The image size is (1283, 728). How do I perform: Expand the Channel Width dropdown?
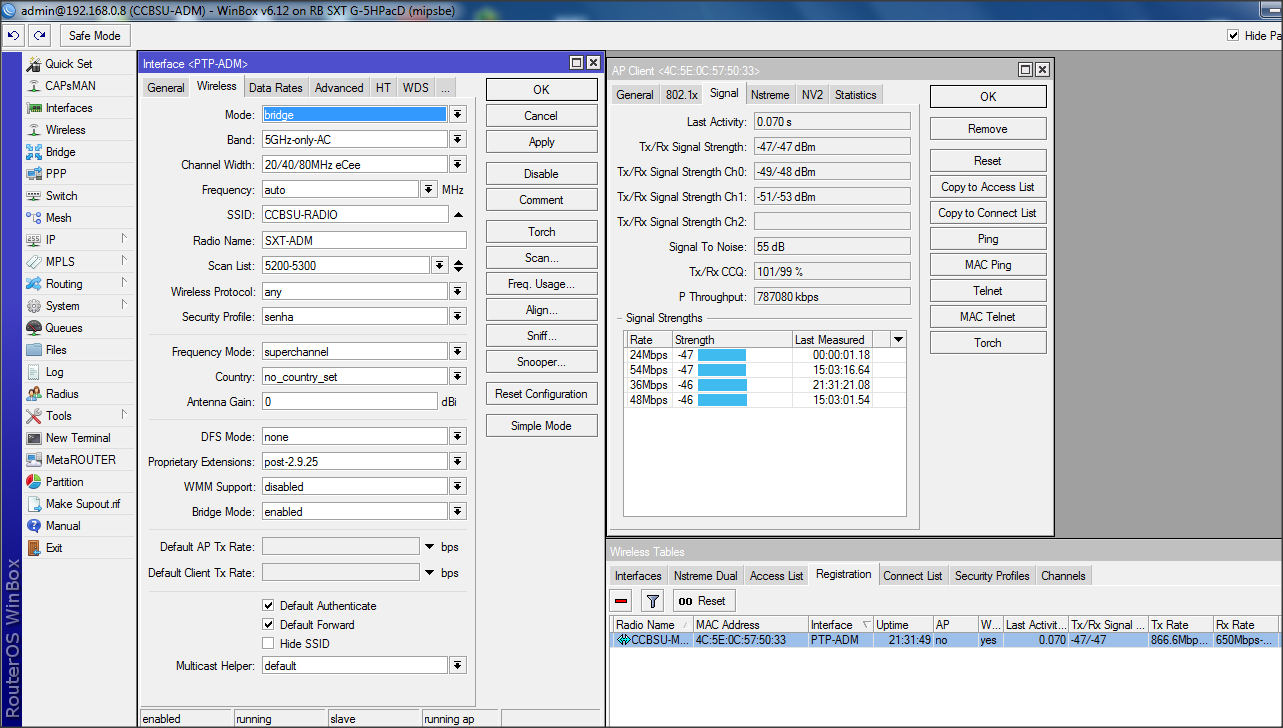click(458, 165)
